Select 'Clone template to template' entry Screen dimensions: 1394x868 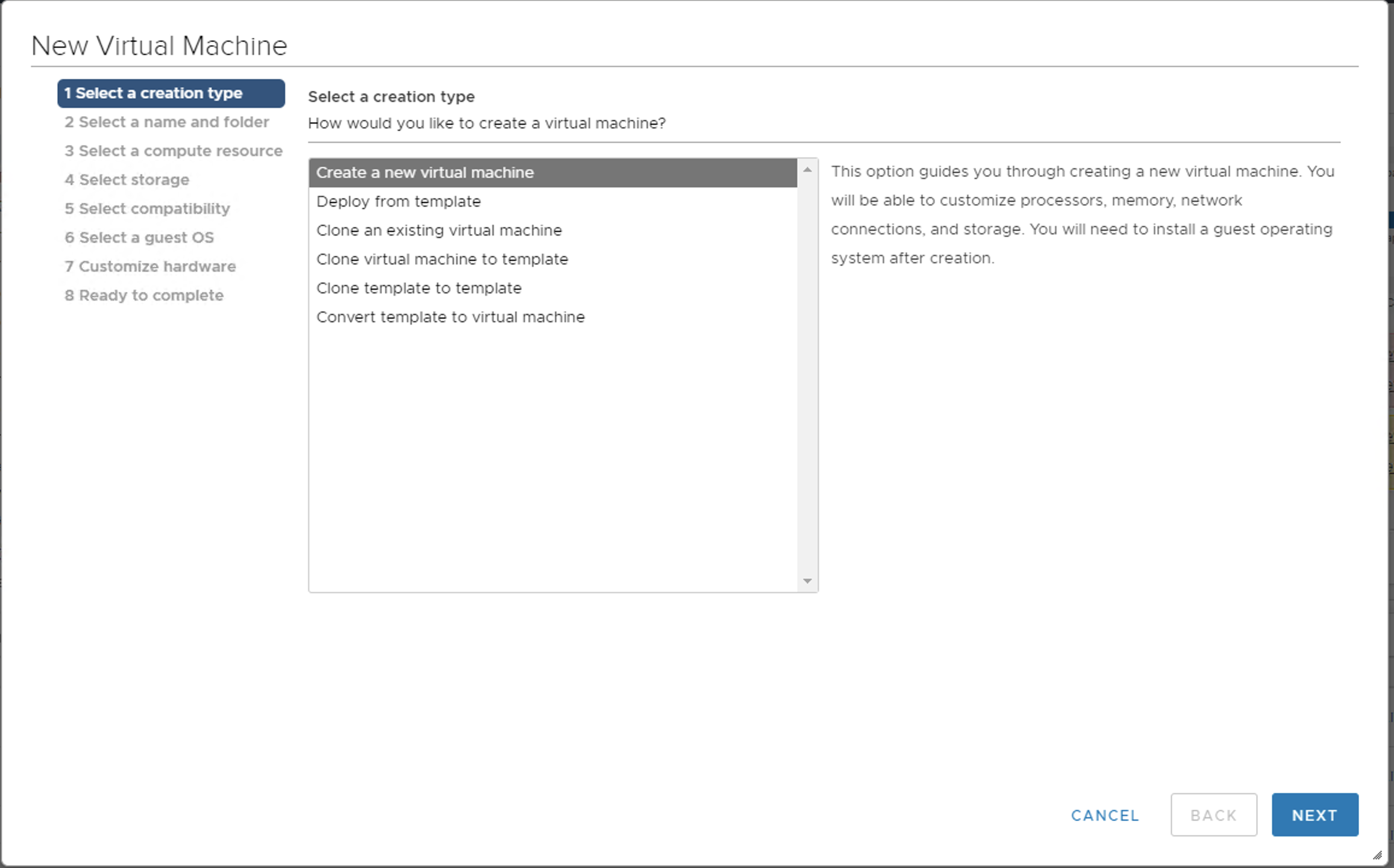(x=418, y=289)
